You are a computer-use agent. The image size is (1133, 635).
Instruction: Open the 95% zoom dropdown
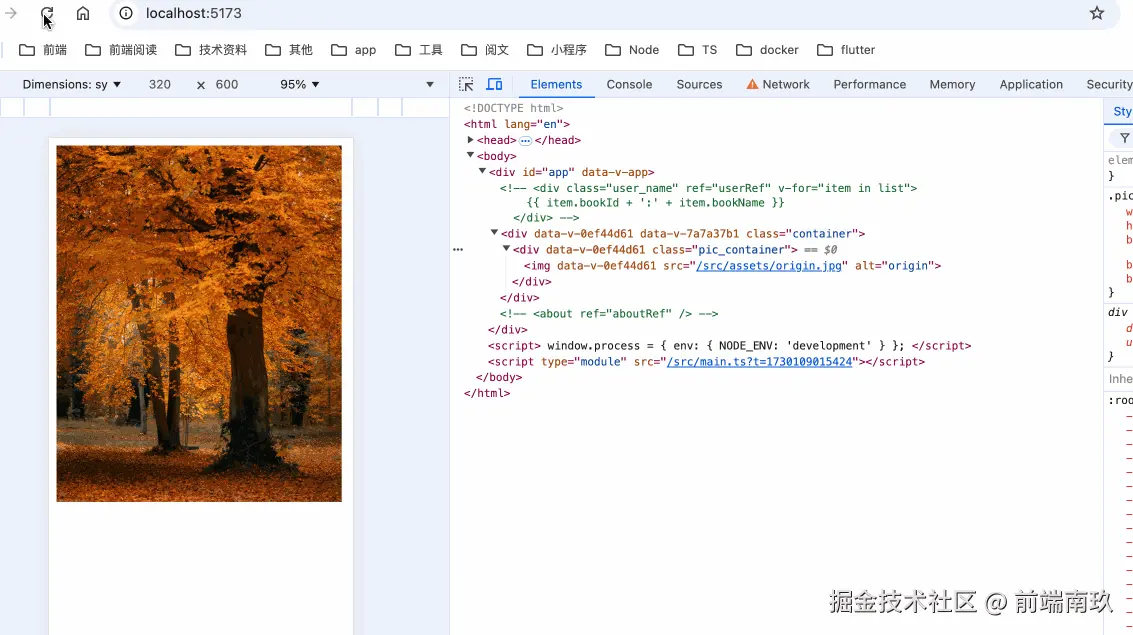click(x=299, y=85)
